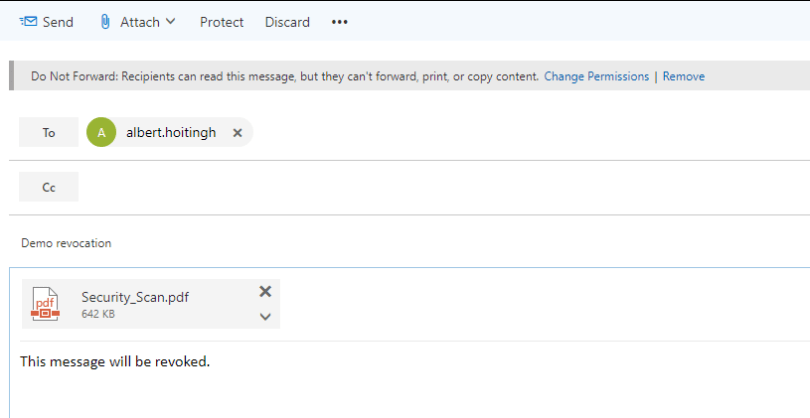This screenshot has height=418, width=810.
Task: Click the To button
Action: click(49, 132)
